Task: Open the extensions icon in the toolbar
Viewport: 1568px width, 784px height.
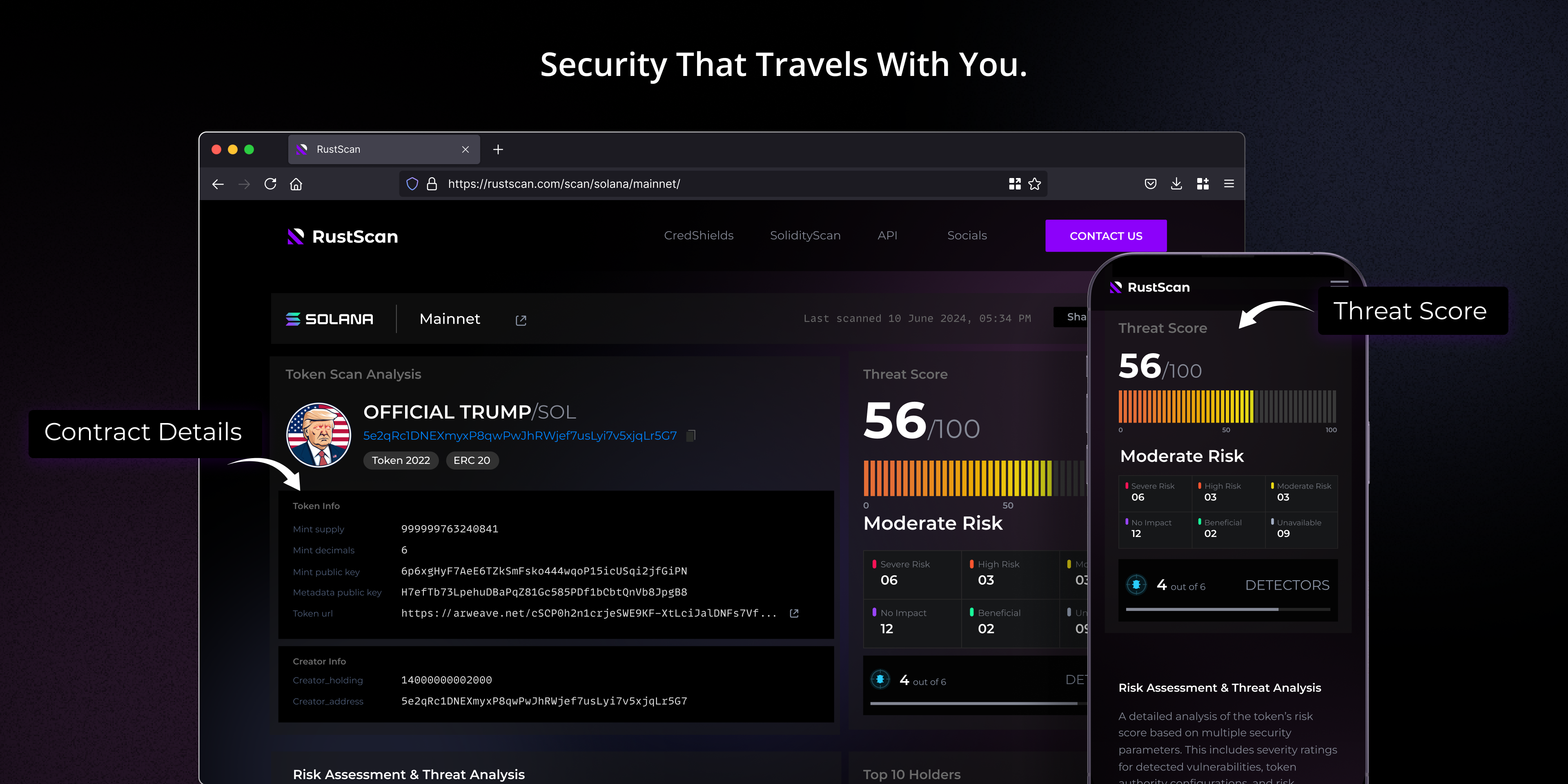Action: [x=1203, y=184]
